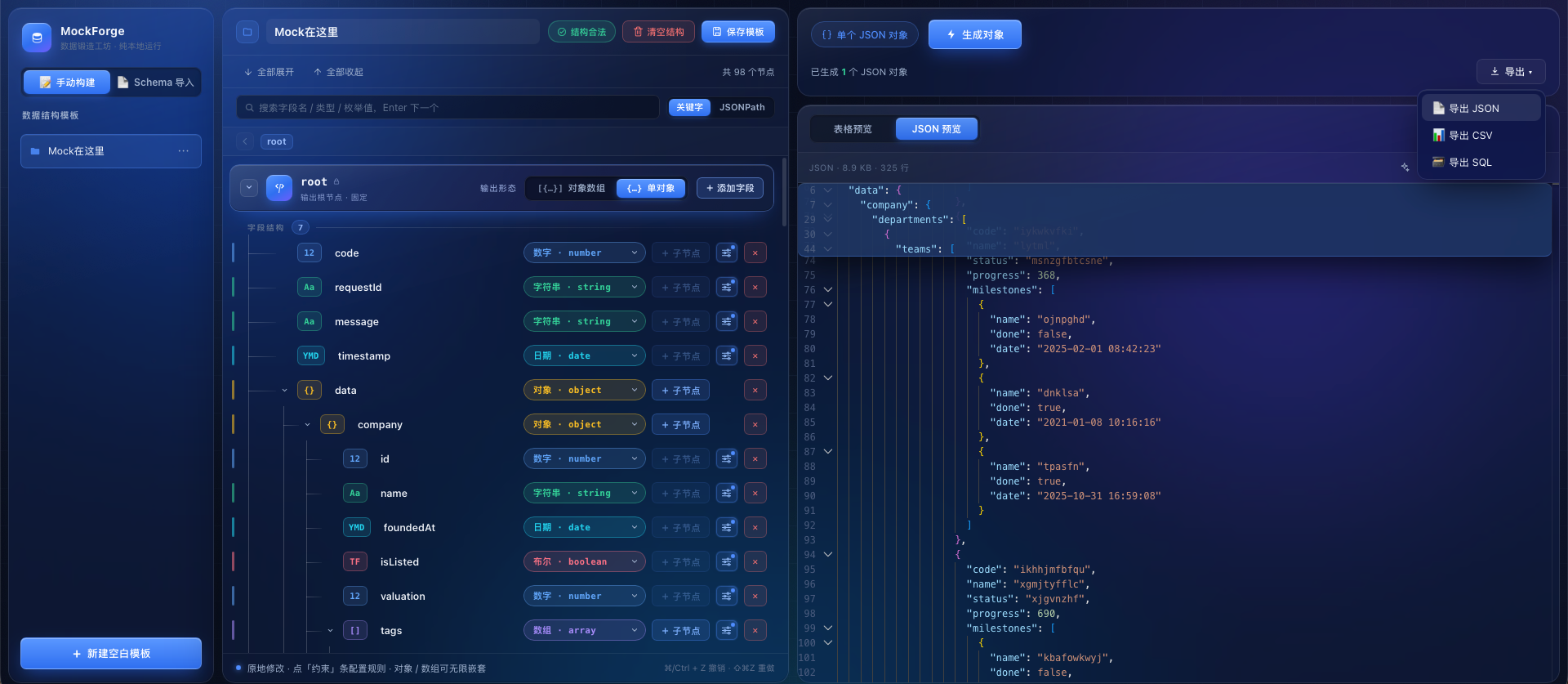This screenshot has height=684, width=1568.
Task: Switch to 手动构建 mode
Action: point(67,83)
